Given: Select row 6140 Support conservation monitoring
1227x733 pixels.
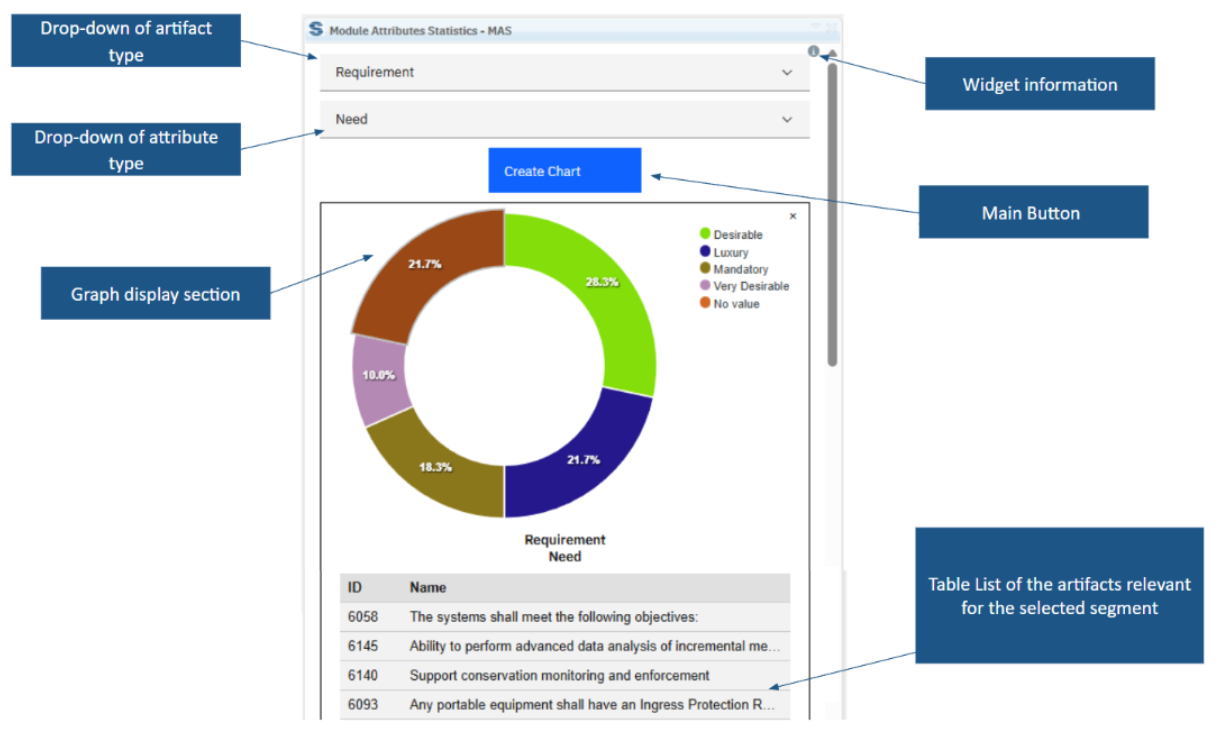Looking at the screenshot, I should coord(559,675).
